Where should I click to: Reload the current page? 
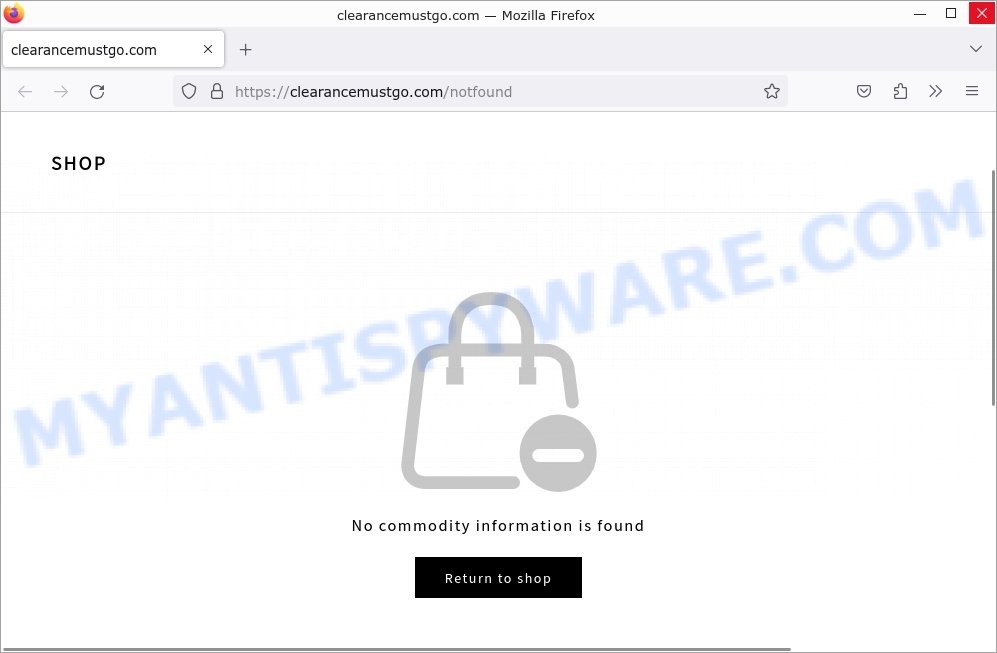97,92
